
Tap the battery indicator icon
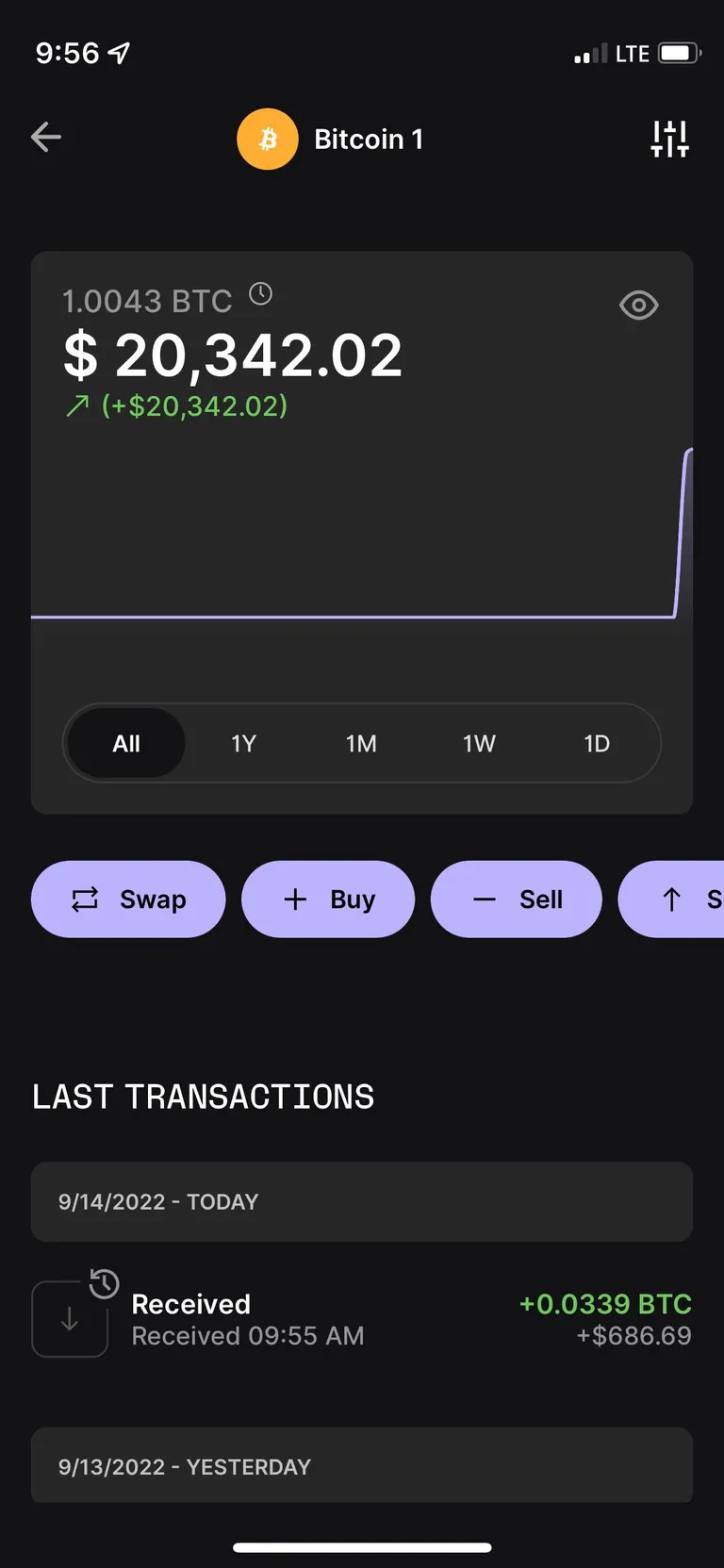679,53
